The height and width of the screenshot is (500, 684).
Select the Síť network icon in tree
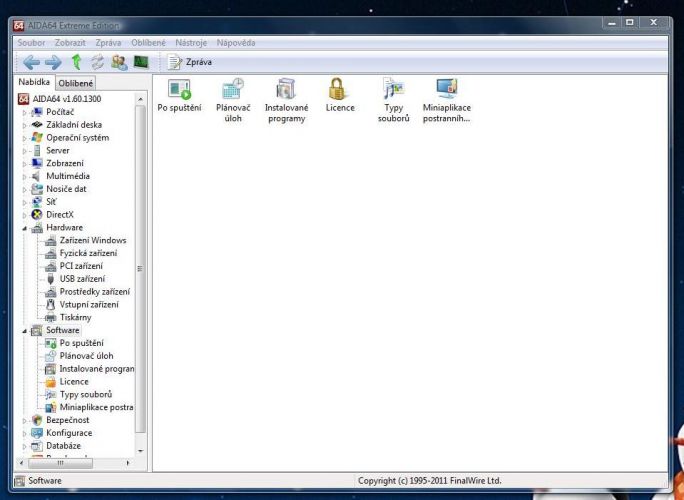[x=37, y=202]
